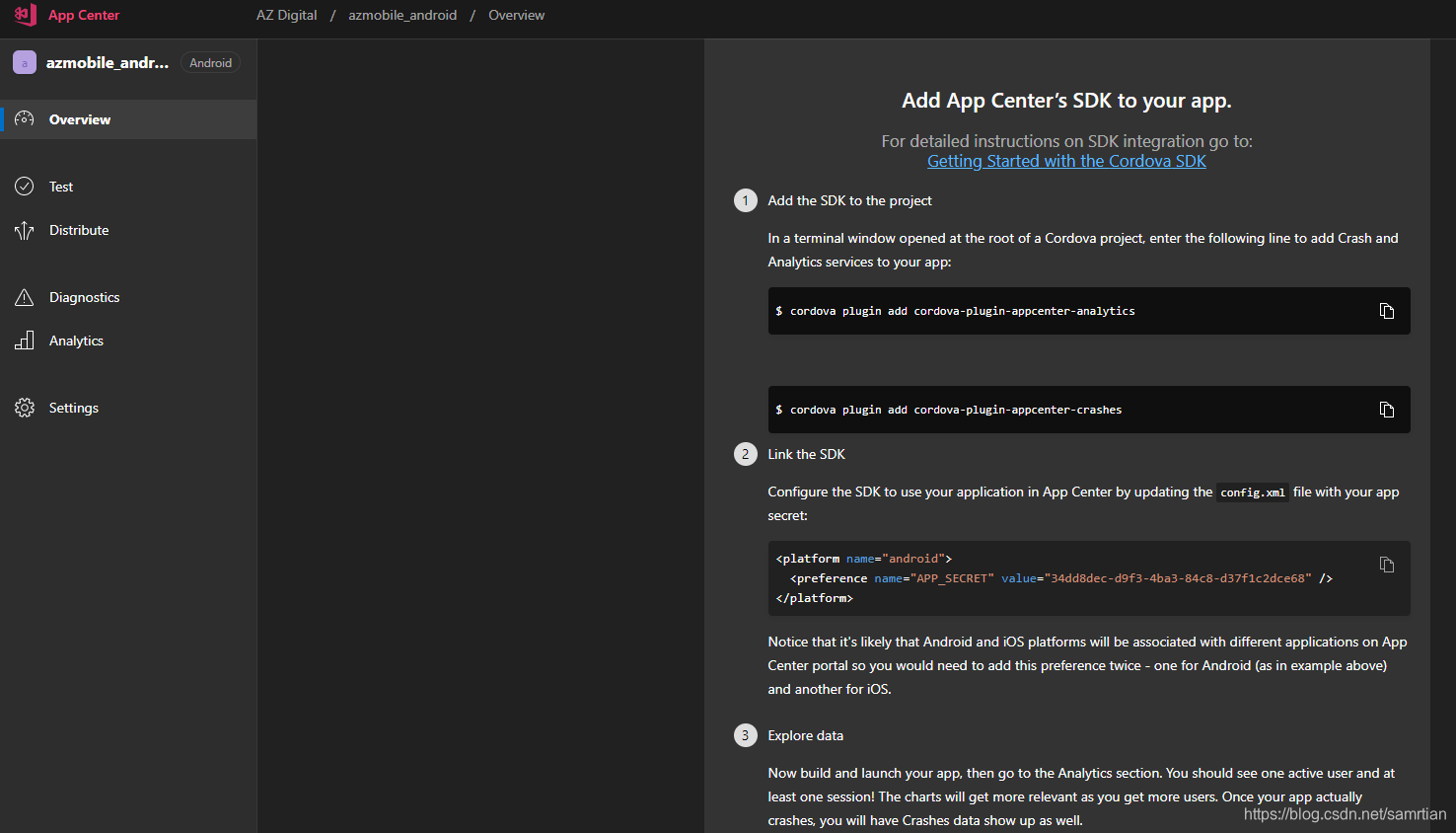
Task: Click the Android platform badge
Action: pos(210,61)
